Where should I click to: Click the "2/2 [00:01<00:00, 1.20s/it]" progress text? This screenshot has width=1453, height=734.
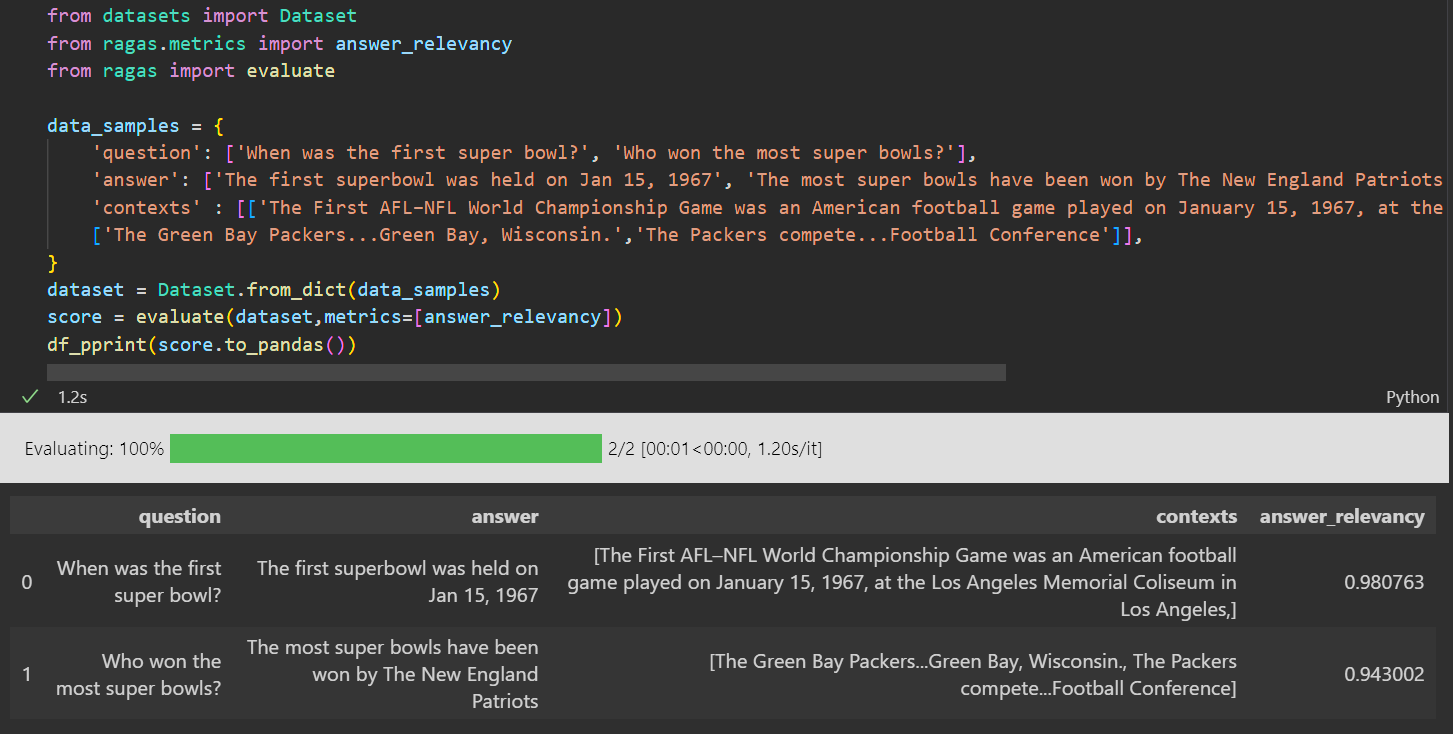point(714,449)
